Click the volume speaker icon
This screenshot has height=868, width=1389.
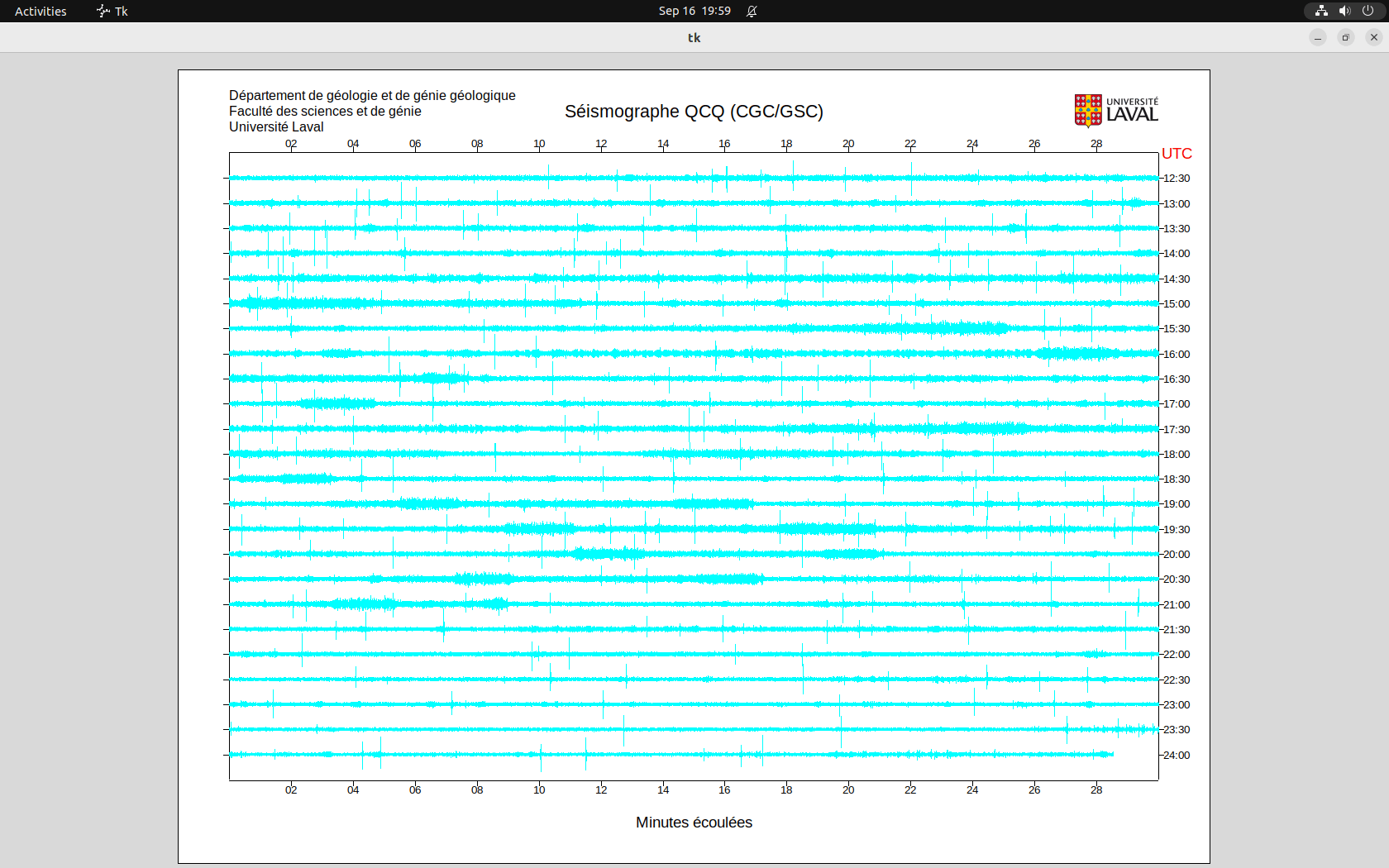pos(1344,11)
